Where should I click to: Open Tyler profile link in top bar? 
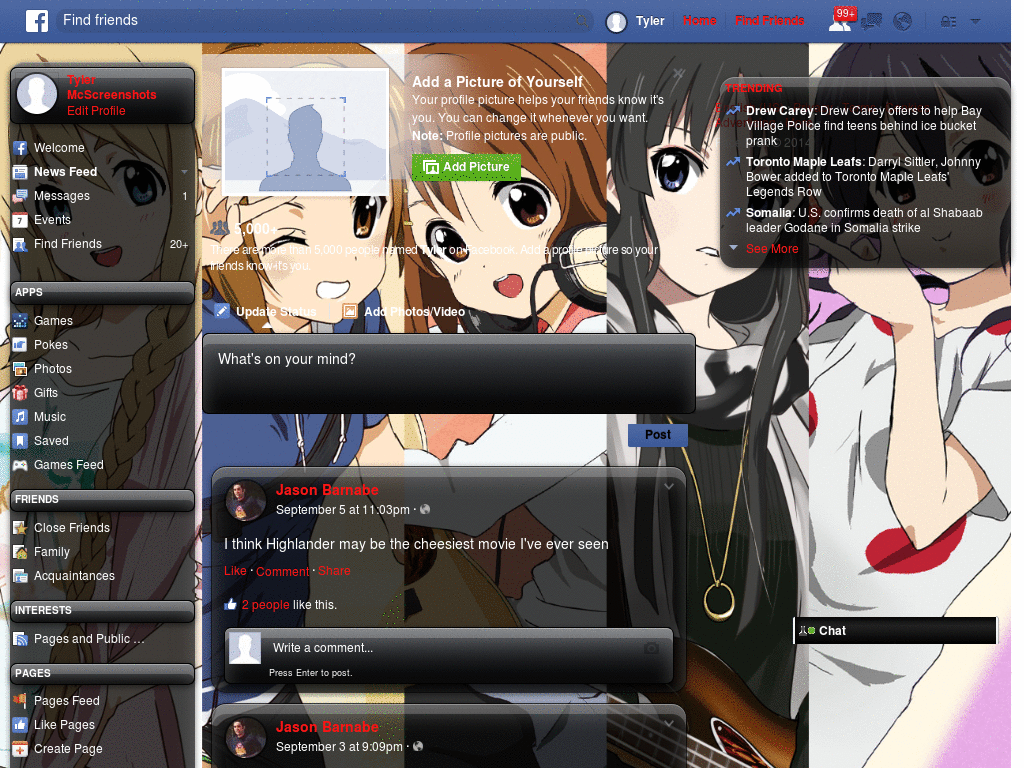(650, 21)
